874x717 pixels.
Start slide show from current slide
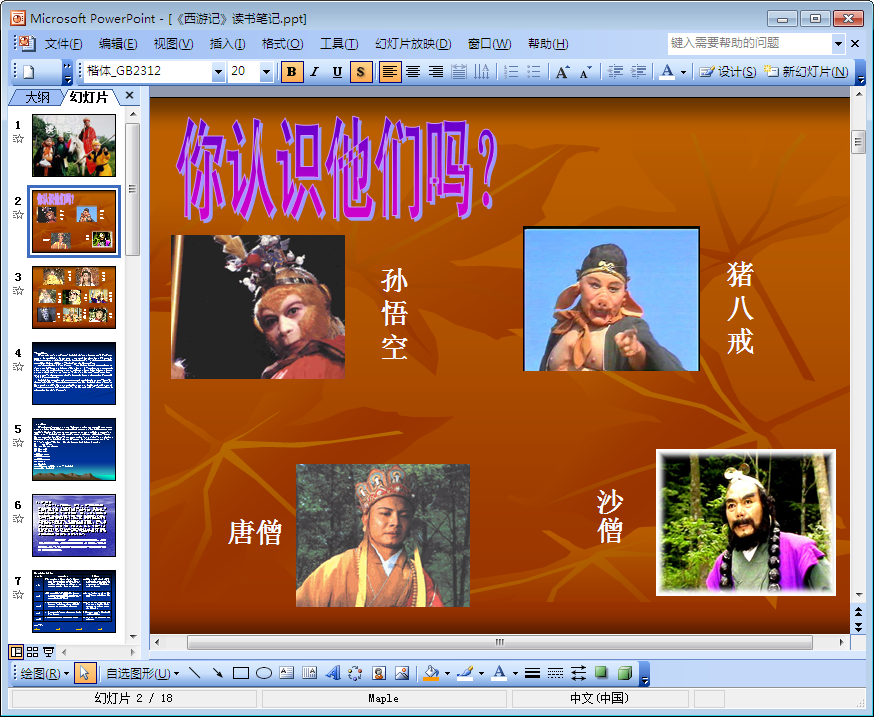point(49,651)
